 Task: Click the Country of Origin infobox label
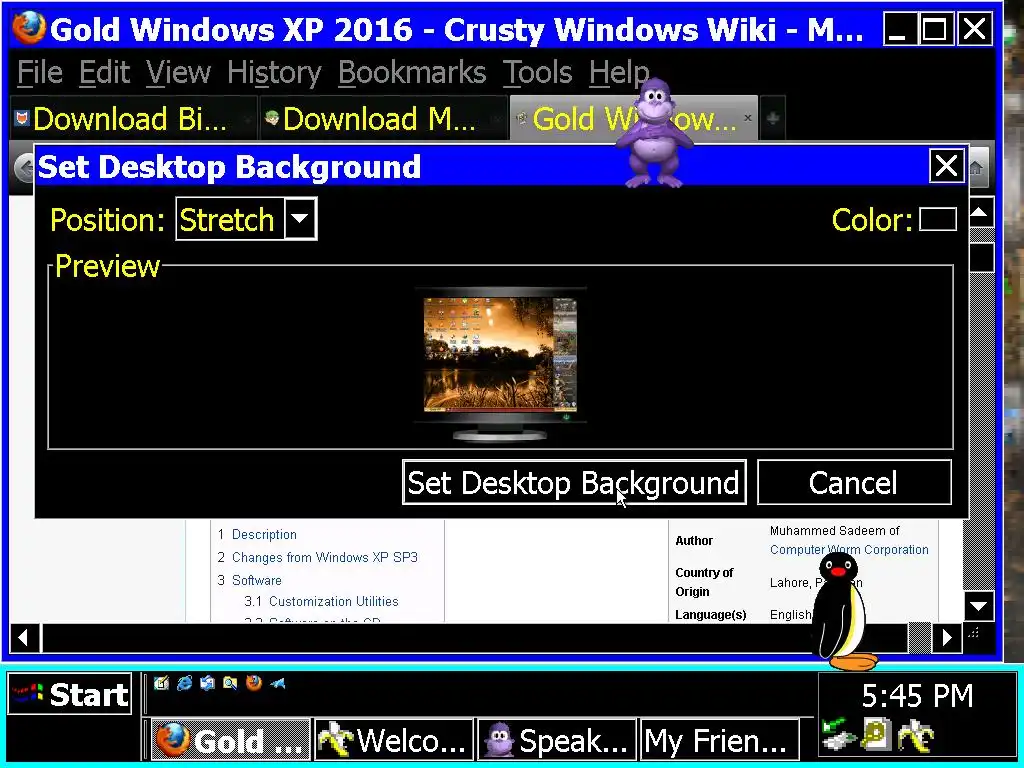[704, 582]
